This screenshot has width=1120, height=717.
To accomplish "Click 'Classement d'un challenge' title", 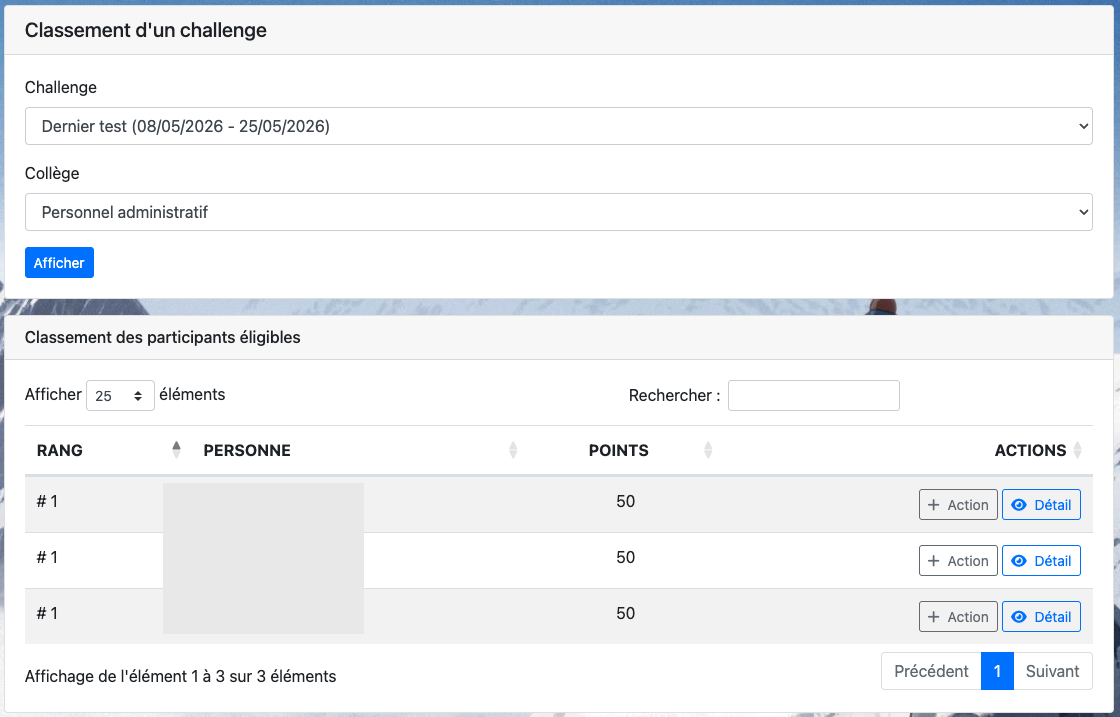I will [146, 30].
